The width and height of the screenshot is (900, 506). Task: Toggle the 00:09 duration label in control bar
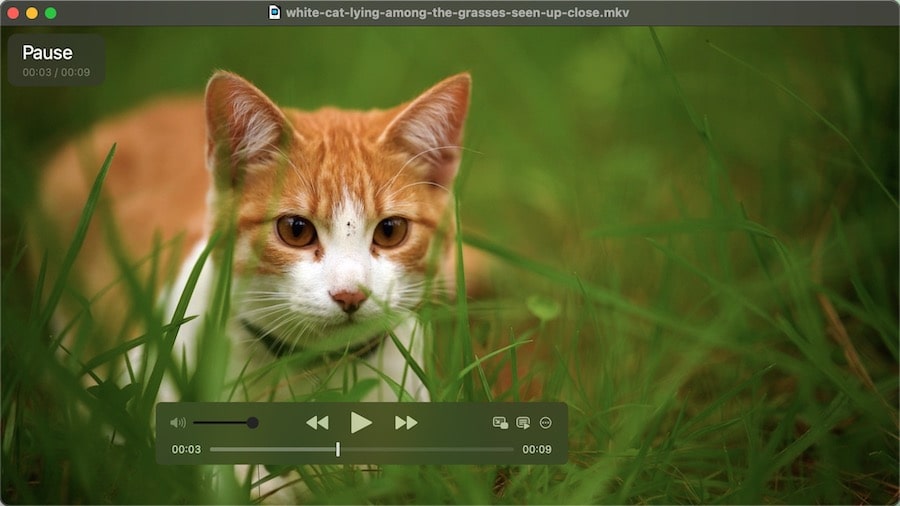[537, 450]
